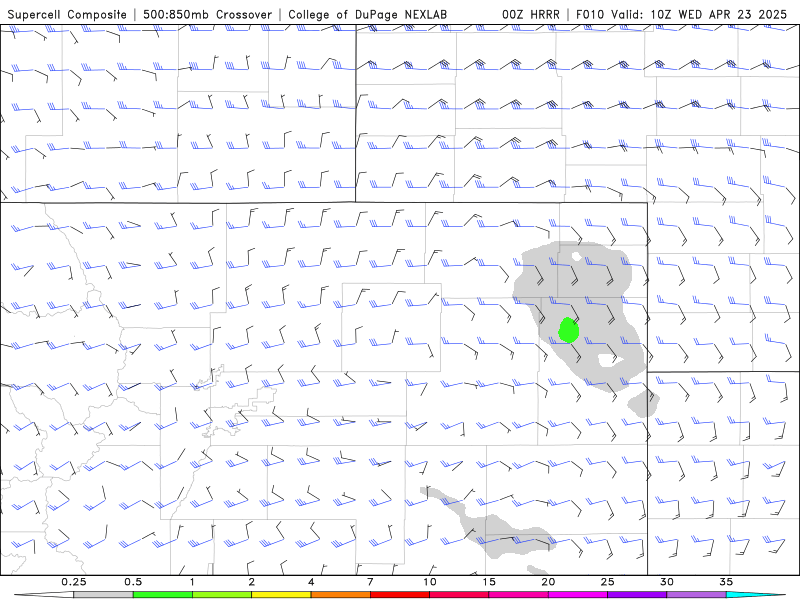Click the purple 25–30 legend segment
Image resolution: width=800 pixels, height=600 pixels.
(637, 595)
